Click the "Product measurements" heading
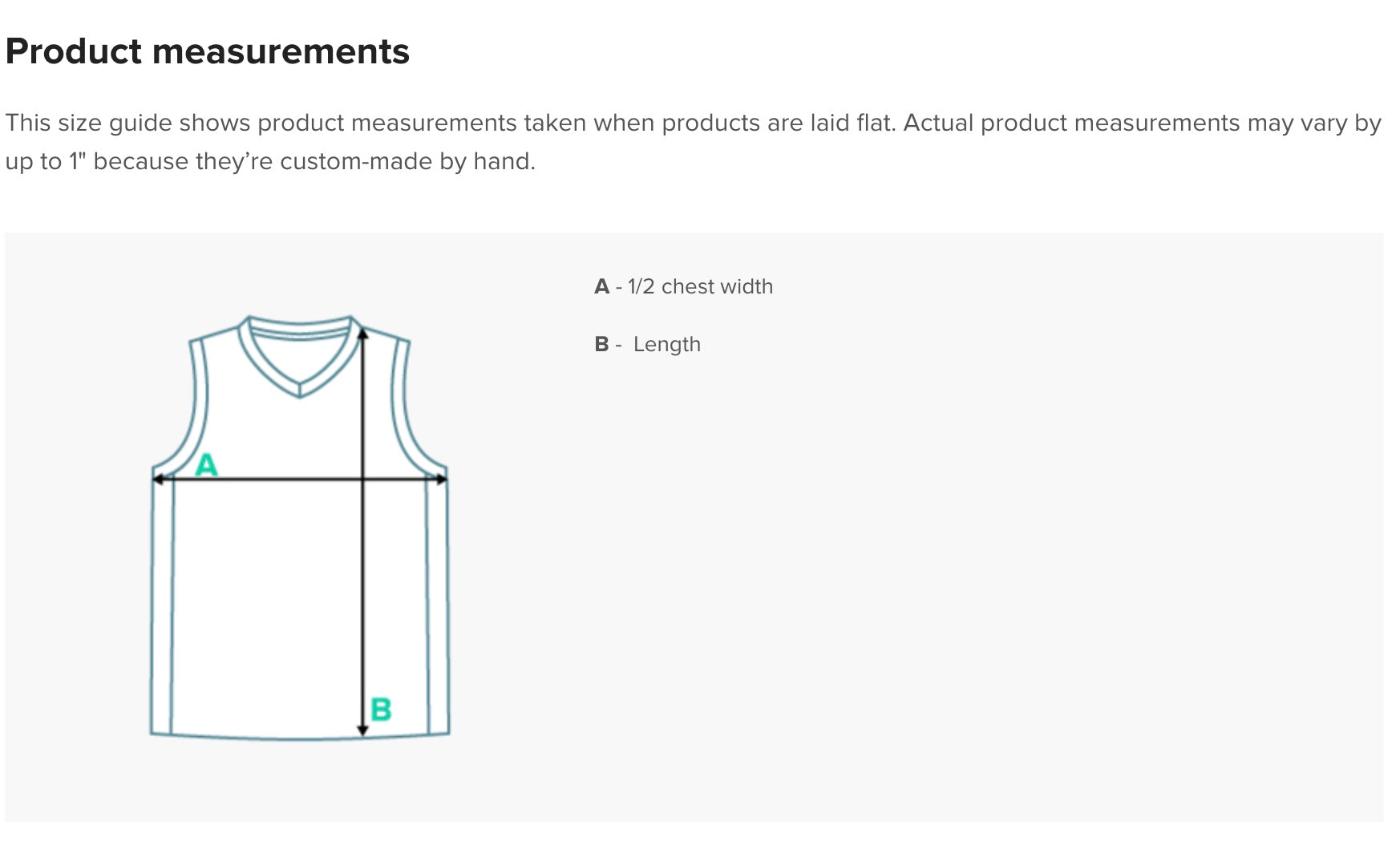The height and width of the screenshot is (858, 1400). point(207,51)
